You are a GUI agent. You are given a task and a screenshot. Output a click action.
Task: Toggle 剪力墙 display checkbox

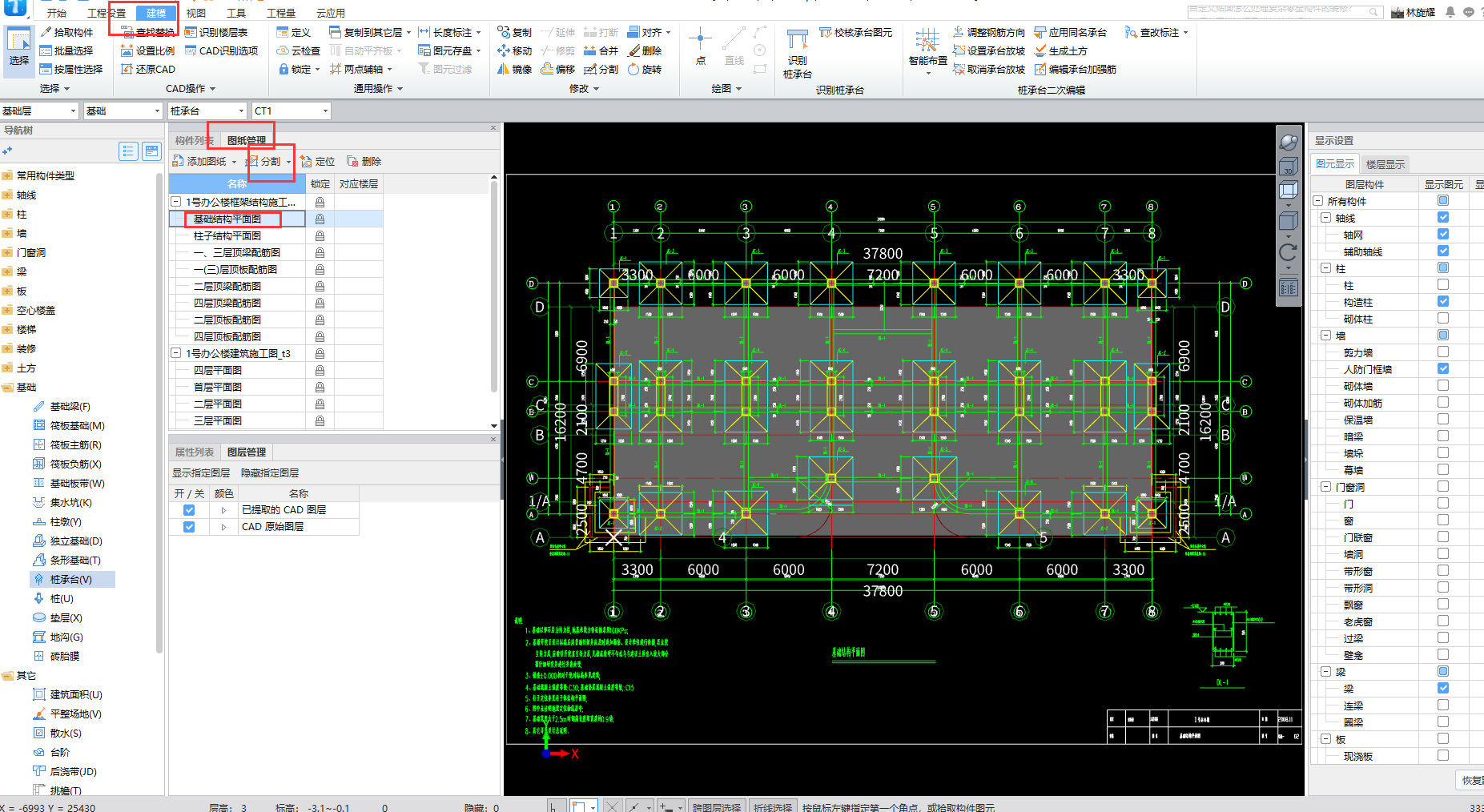(1442, 352)
